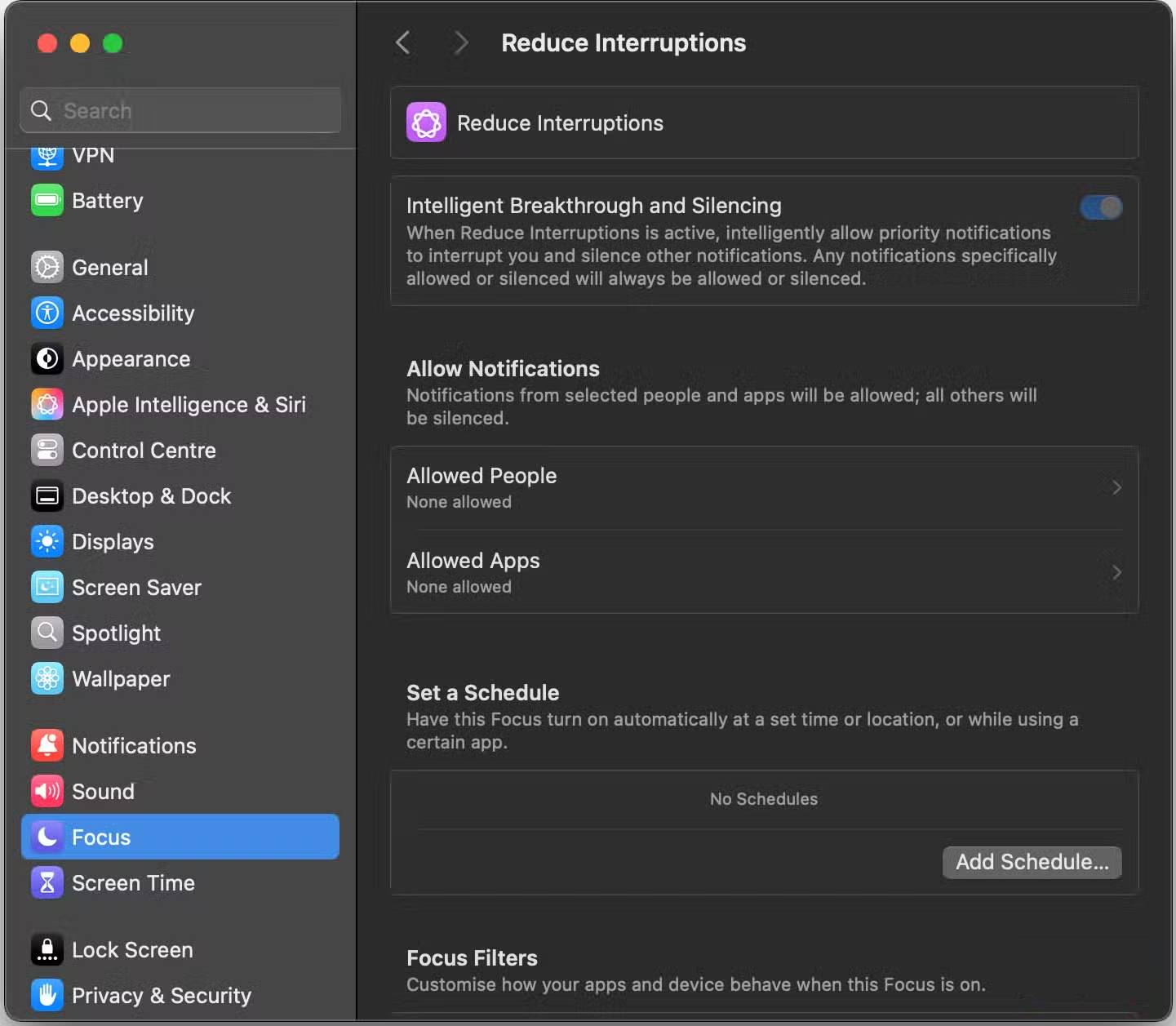This screenshot has height=1026, width=1176.
Task: Click inside the Search field
Action: coord(180,110)
